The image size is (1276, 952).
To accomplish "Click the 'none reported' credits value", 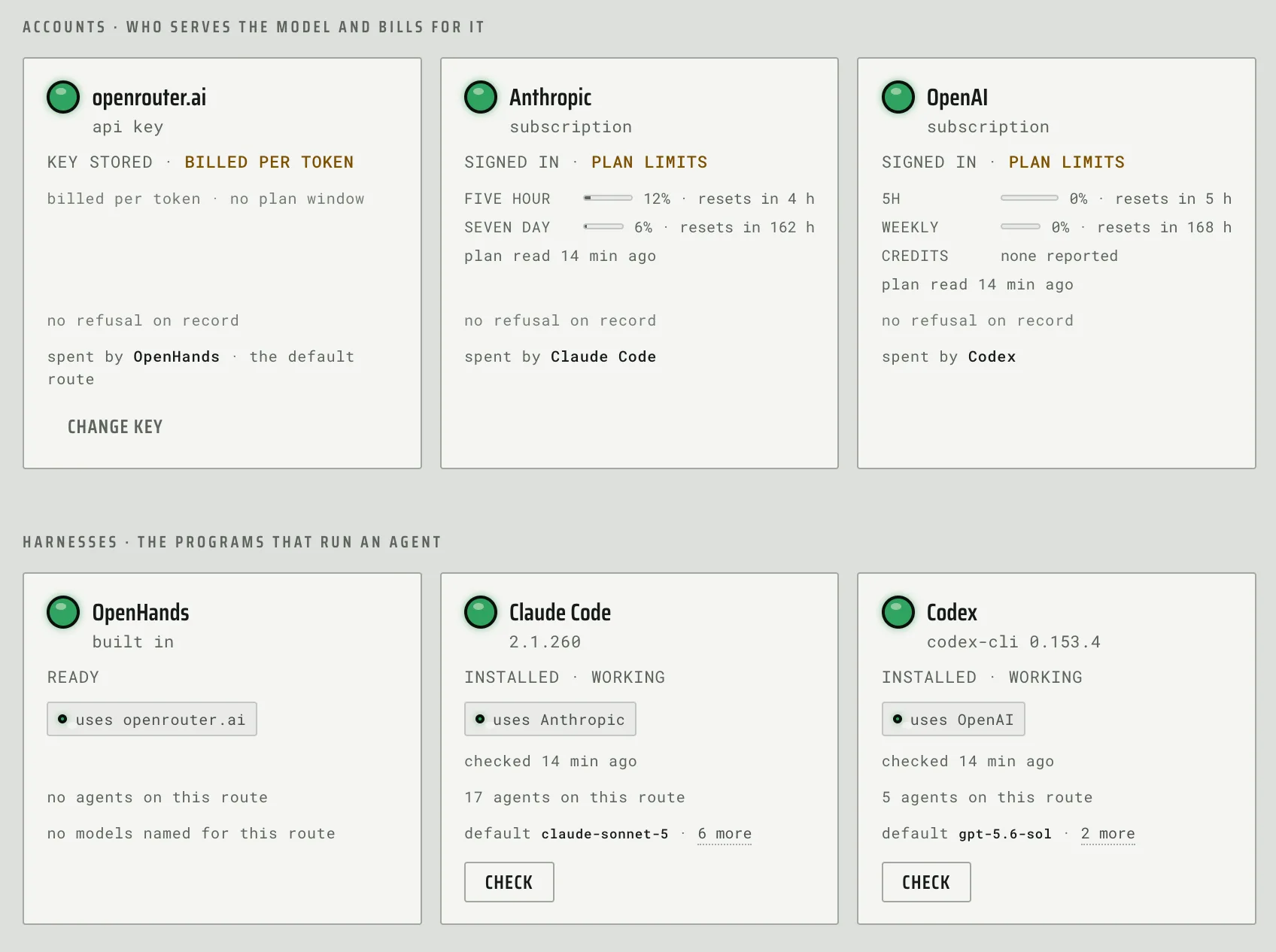I will coord(1059,256).
